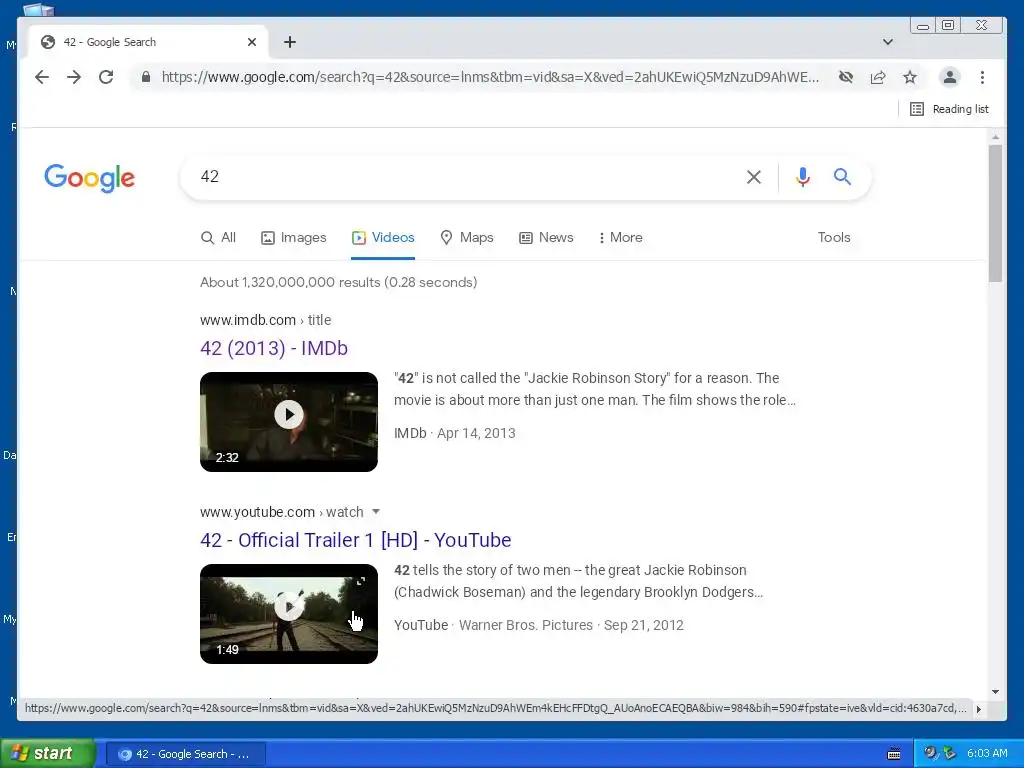The height and width of the screenshot is (768, 1024).
Task: Click the third-party cookies blocked eye icon
Action: click(846, 77)
